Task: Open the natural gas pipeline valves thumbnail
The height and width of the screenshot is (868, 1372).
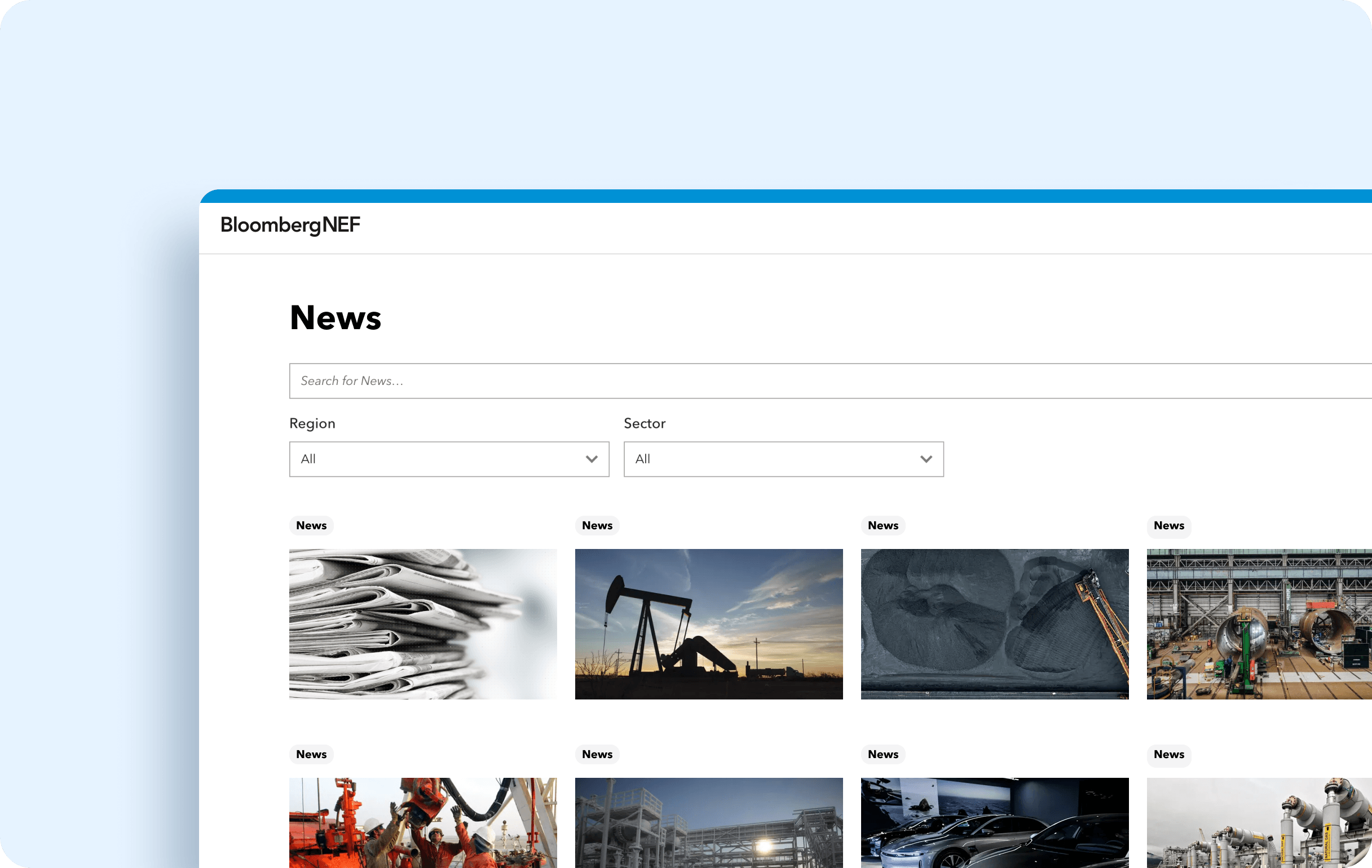Action: (x=1259, y=822)
